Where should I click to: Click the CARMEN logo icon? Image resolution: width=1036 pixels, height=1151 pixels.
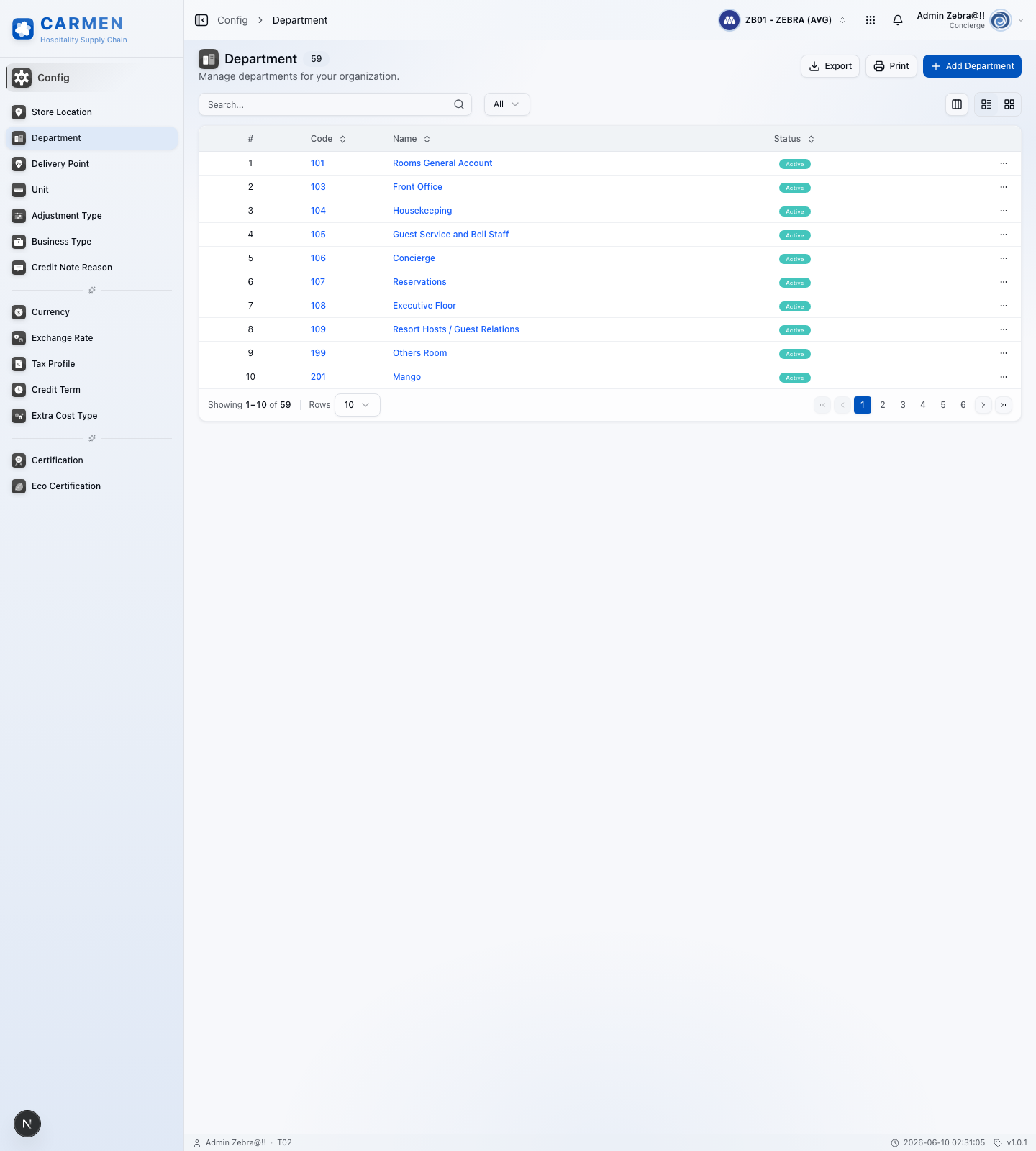tap(23, 29)
